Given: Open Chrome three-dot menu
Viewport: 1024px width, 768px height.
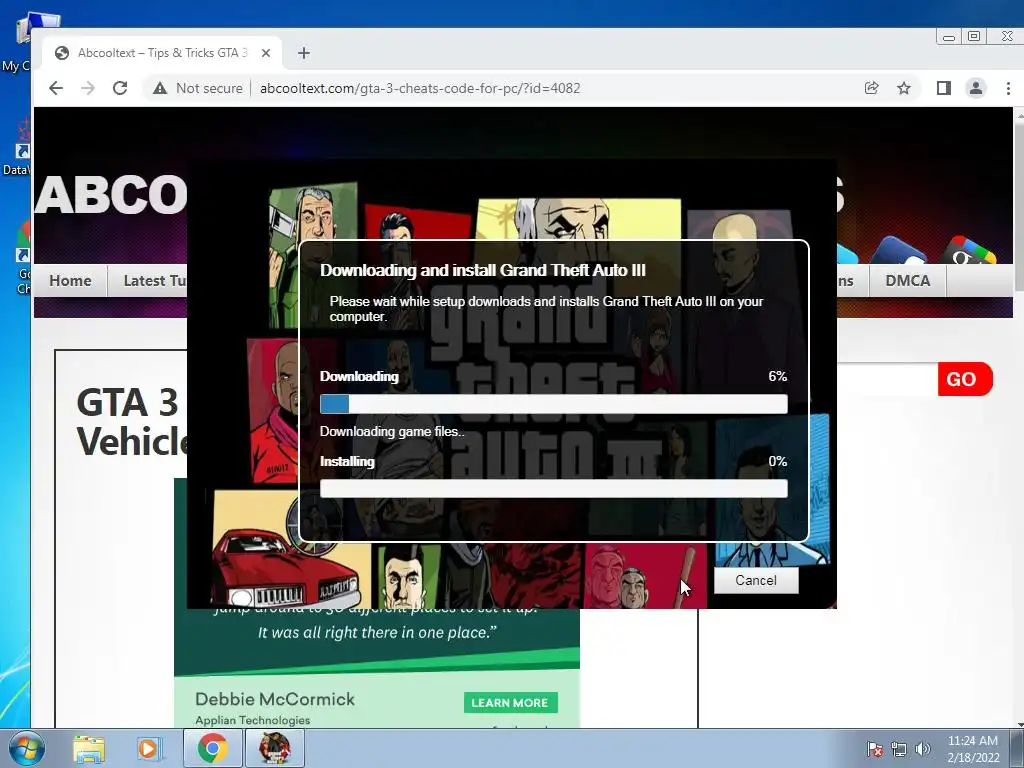Looking at the screenshot, I should pyautogui.click(x=1008, y=88).
